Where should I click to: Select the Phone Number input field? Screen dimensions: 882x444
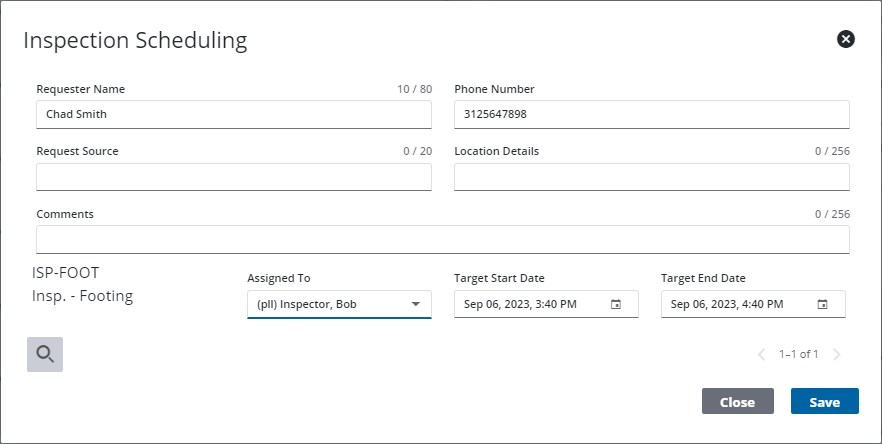651,114
